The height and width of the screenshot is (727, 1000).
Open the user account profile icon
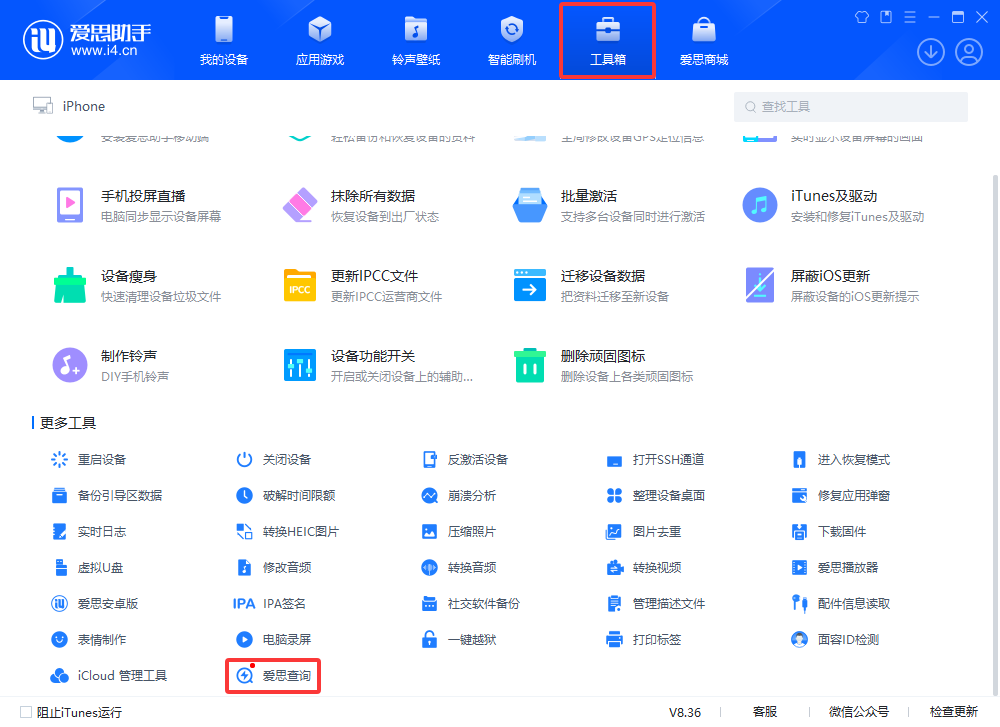coord(969,52)
